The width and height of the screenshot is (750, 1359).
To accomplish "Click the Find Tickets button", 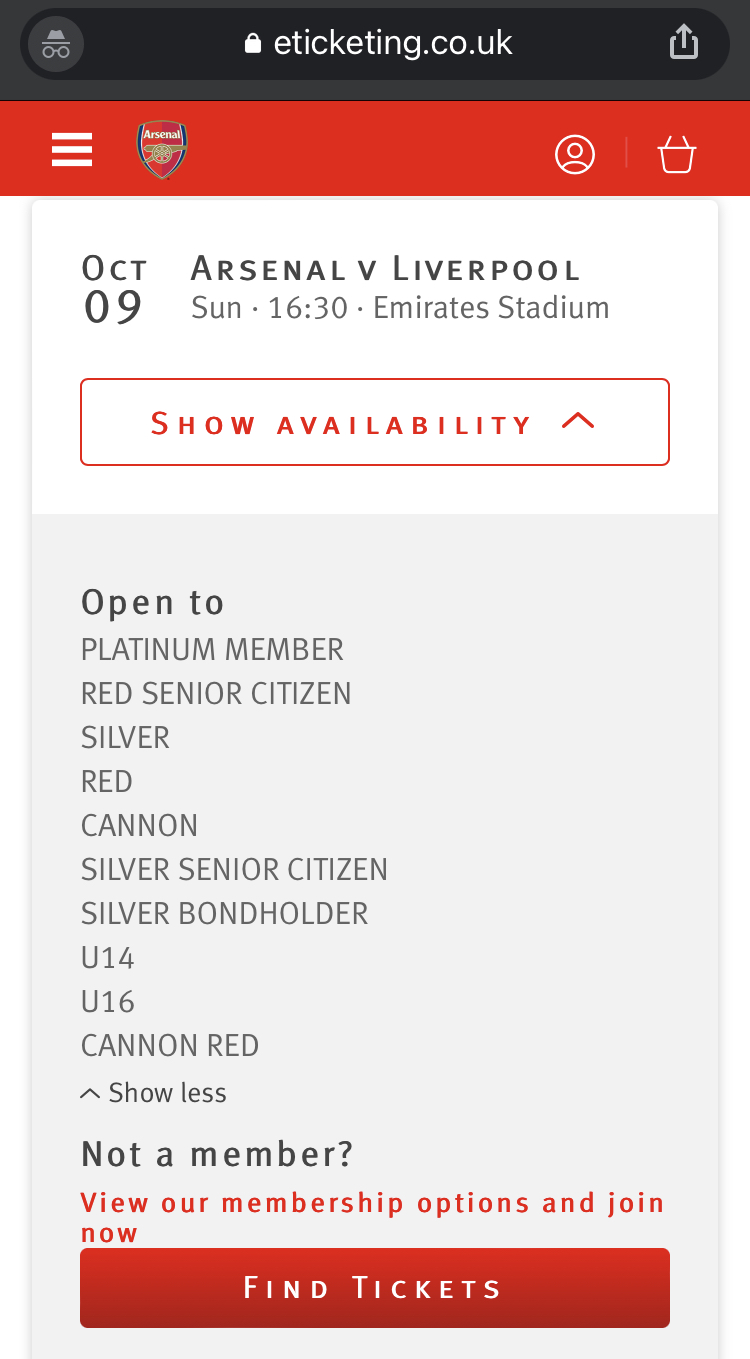I will coord(375,1288).
